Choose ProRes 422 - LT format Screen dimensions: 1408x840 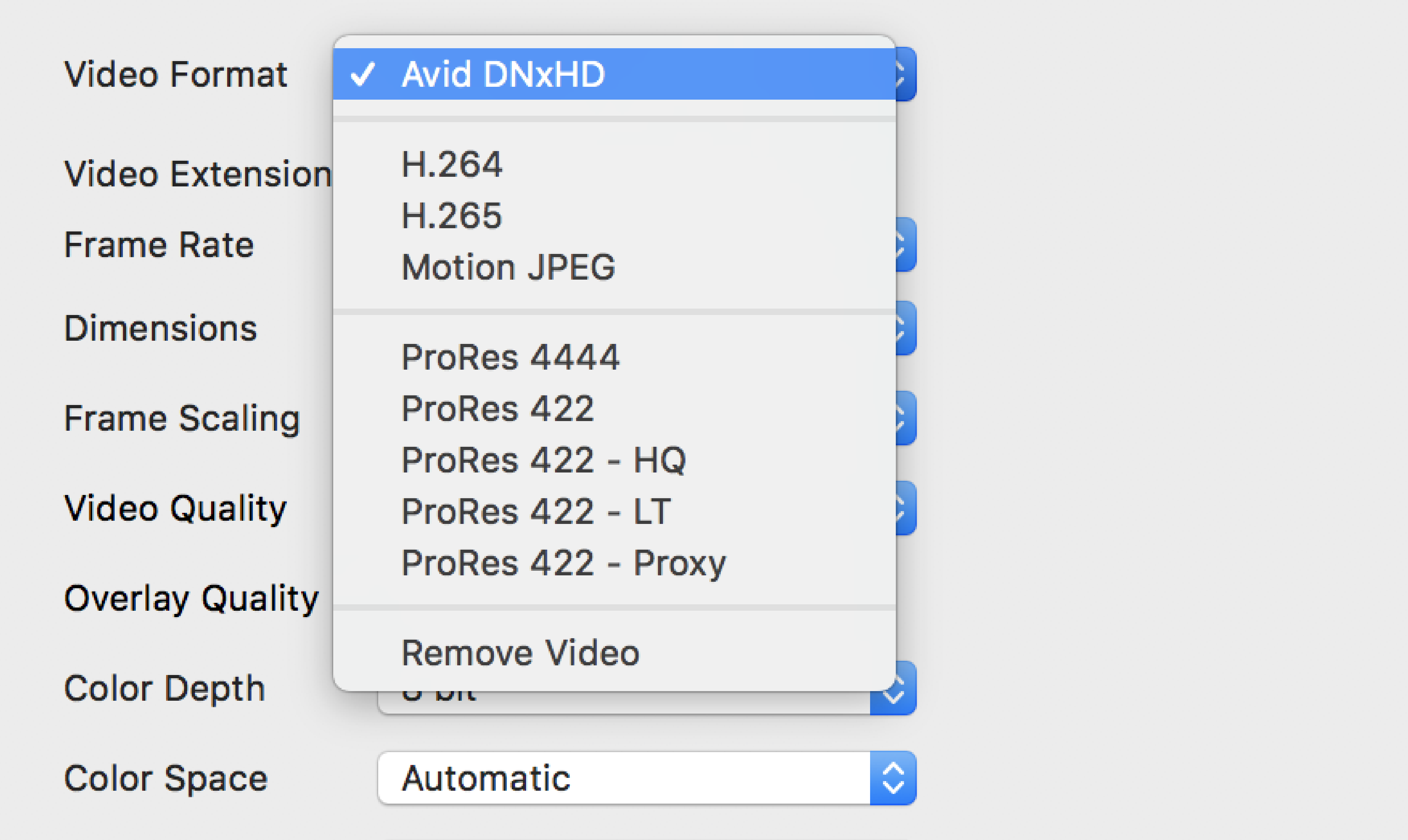(614, 512)
